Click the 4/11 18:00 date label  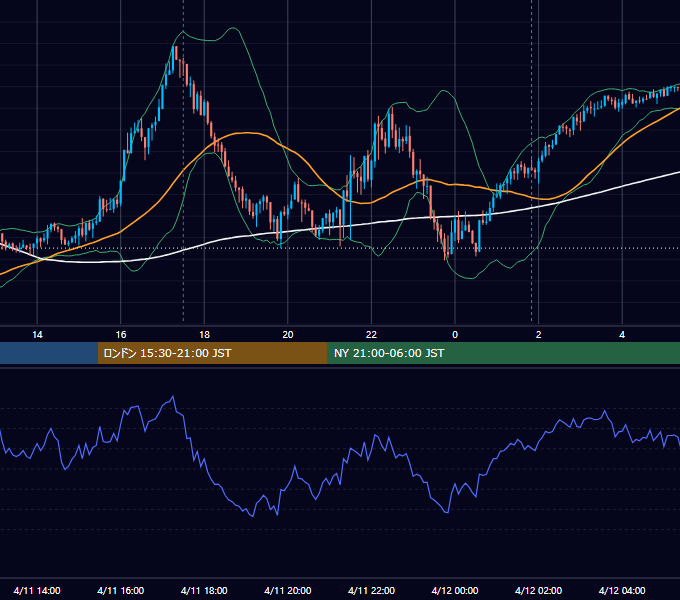(x=204, y=590)
